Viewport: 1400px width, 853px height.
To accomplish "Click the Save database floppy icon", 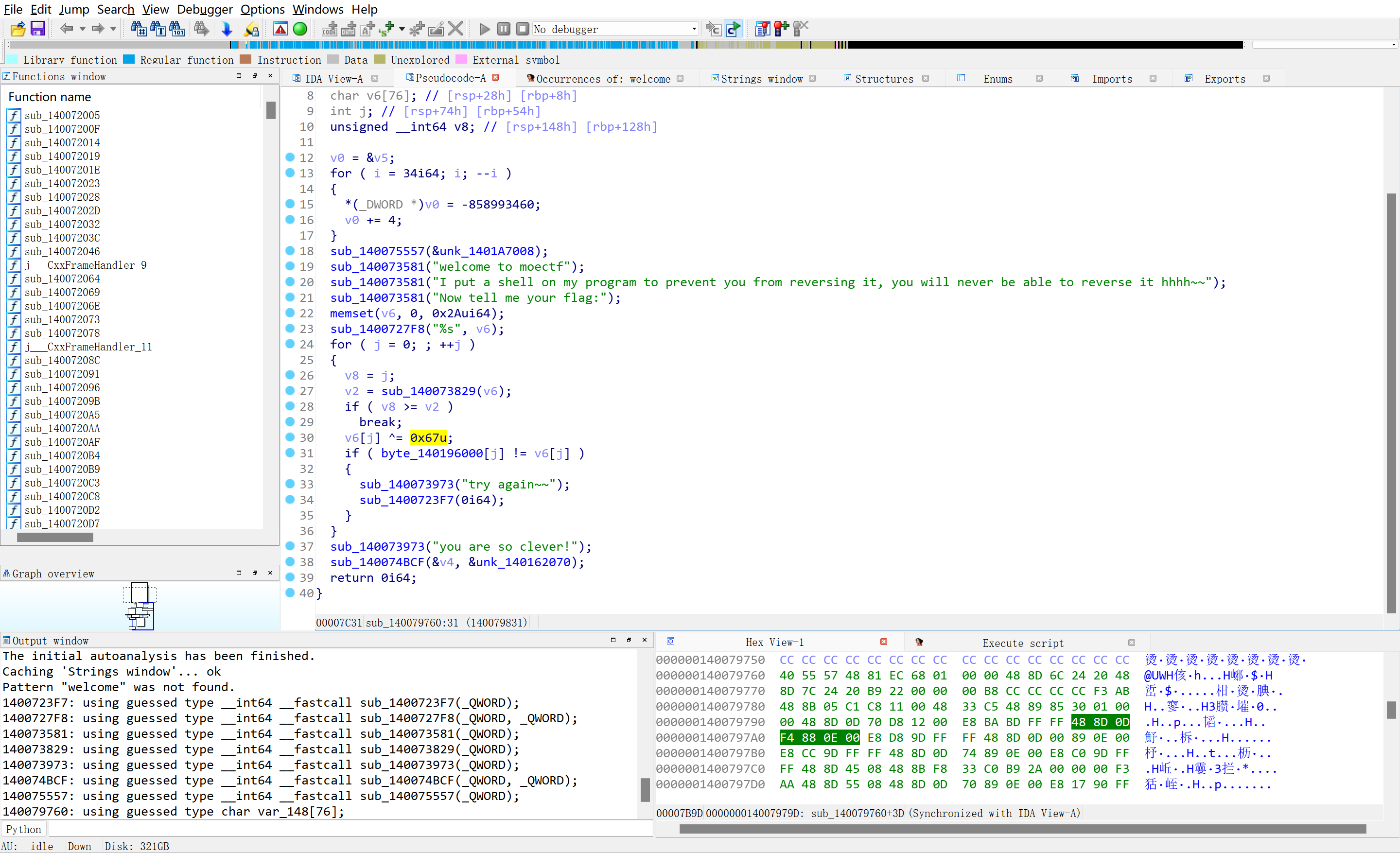I will [x=37, y=28].
